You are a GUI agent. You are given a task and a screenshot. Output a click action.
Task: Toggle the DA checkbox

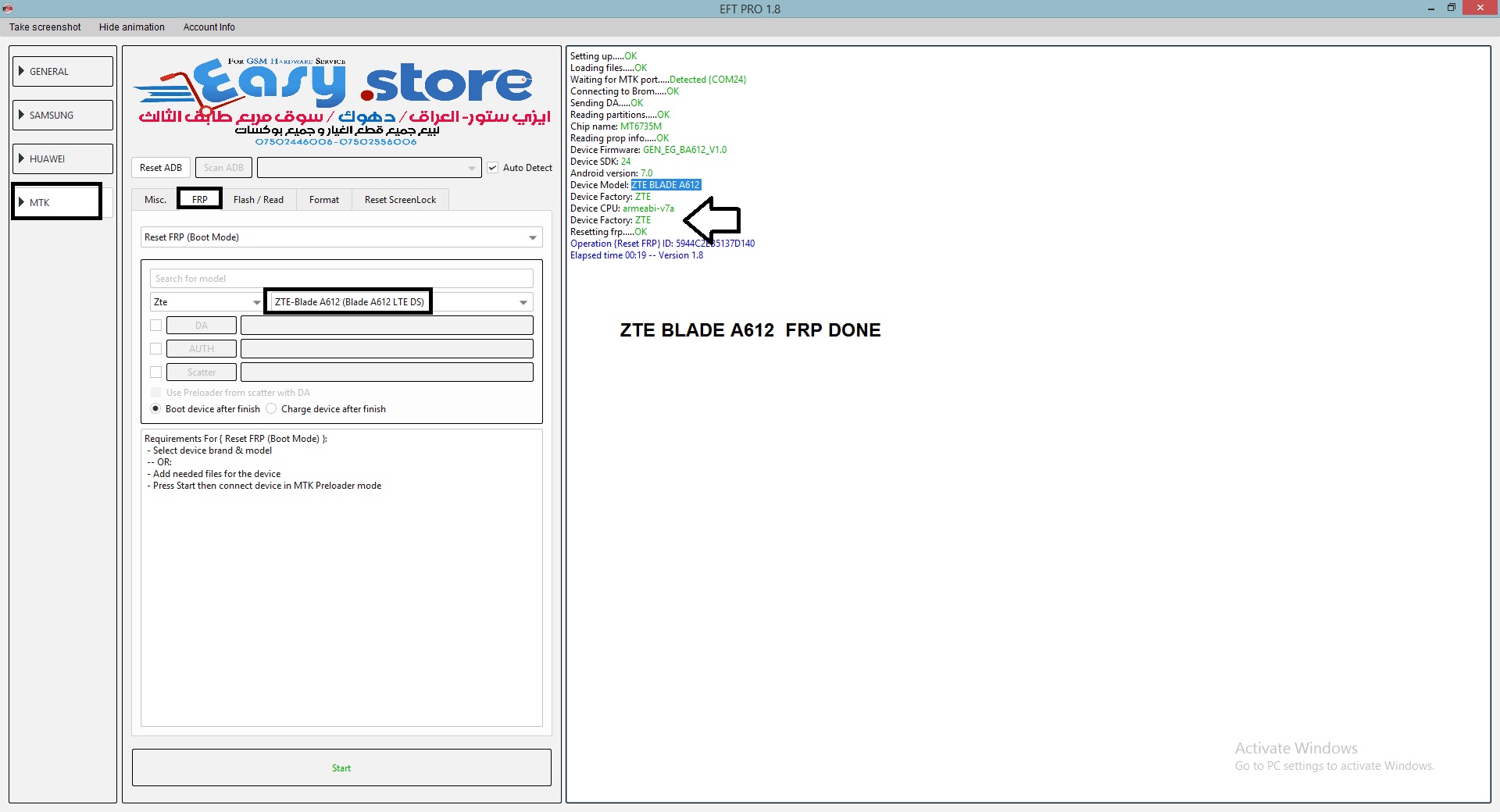click(156, 326)
